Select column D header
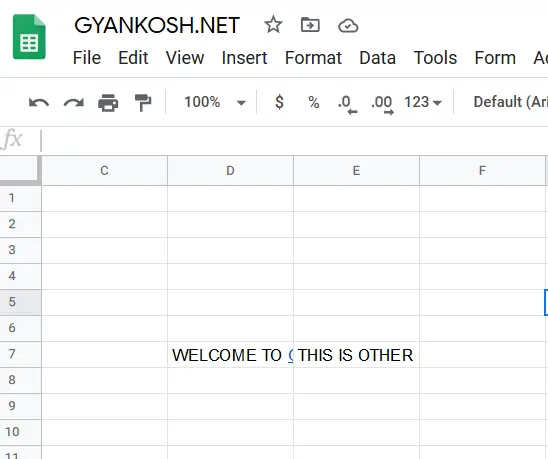The height and width of the screenshot is (459, 548). [x=230, y=171]
